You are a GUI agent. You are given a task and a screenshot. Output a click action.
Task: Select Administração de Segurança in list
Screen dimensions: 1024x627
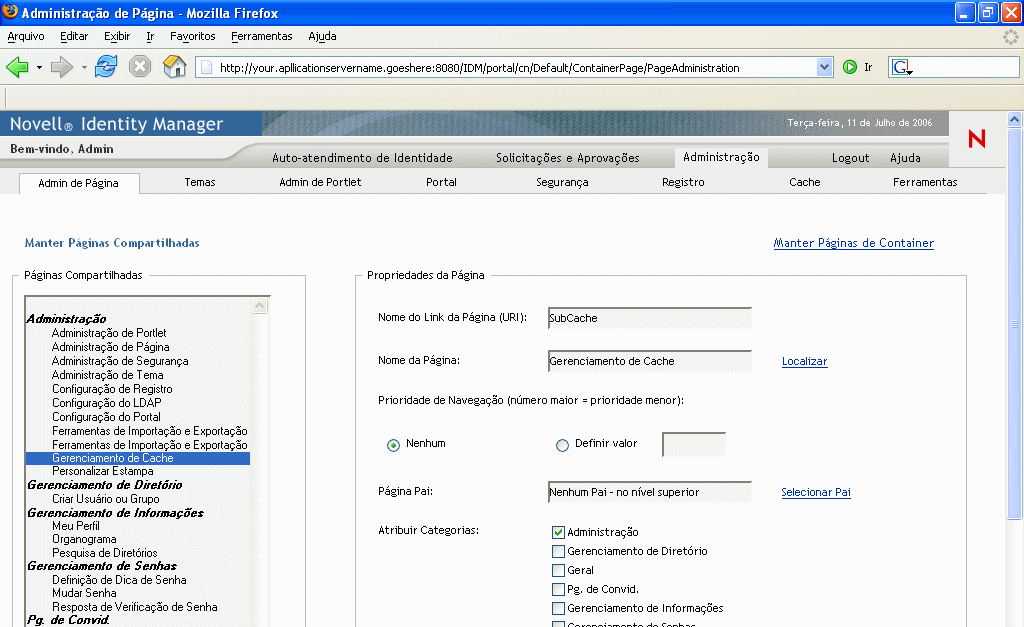[x=120, y=361]
